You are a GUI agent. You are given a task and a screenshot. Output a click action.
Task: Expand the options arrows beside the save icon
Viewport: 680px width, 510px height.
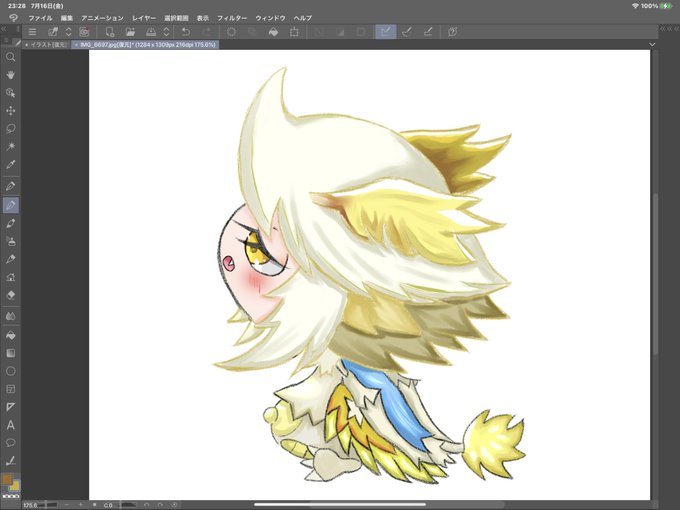click(x=166, y=32)
